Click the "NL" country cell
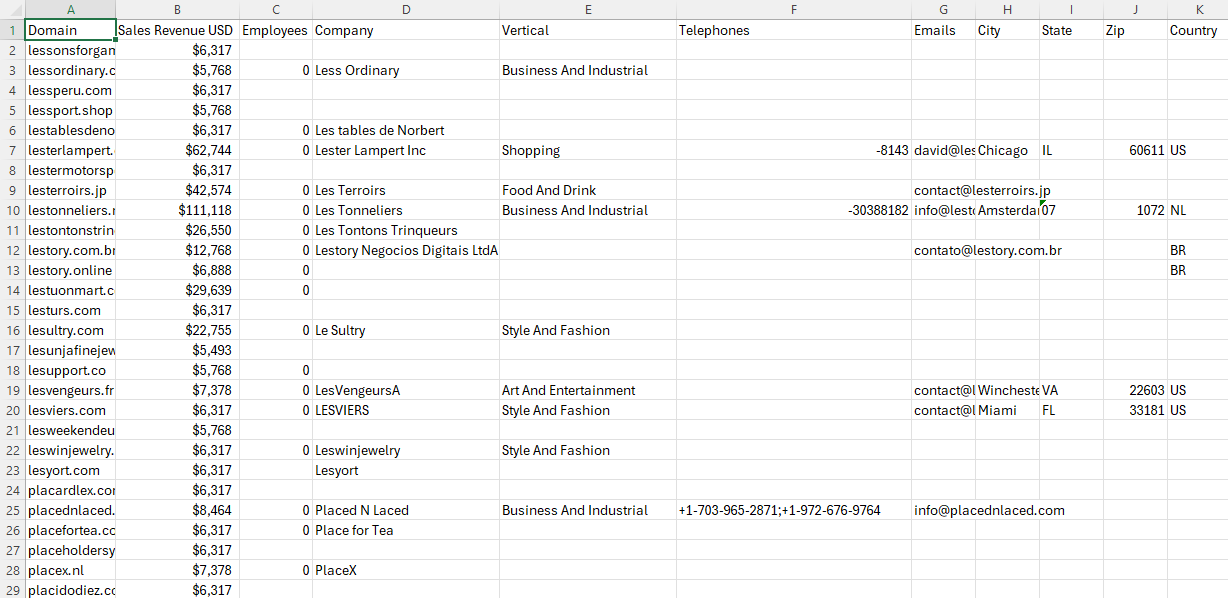 point(1197,210)
